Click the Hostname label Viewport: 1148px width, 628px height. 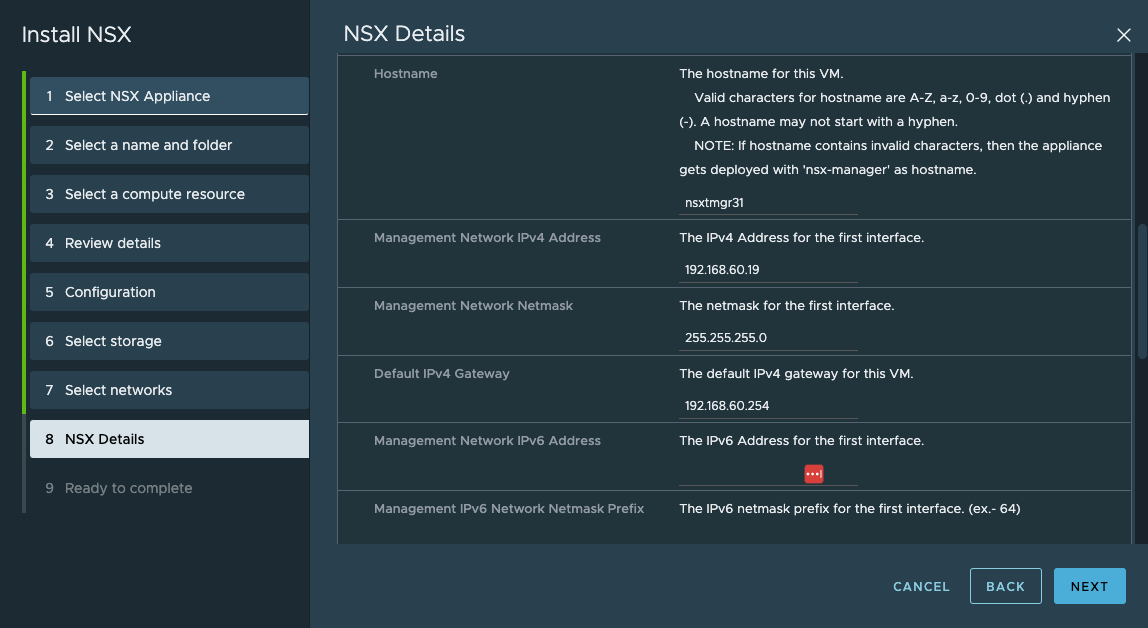[x=406, y=74]
